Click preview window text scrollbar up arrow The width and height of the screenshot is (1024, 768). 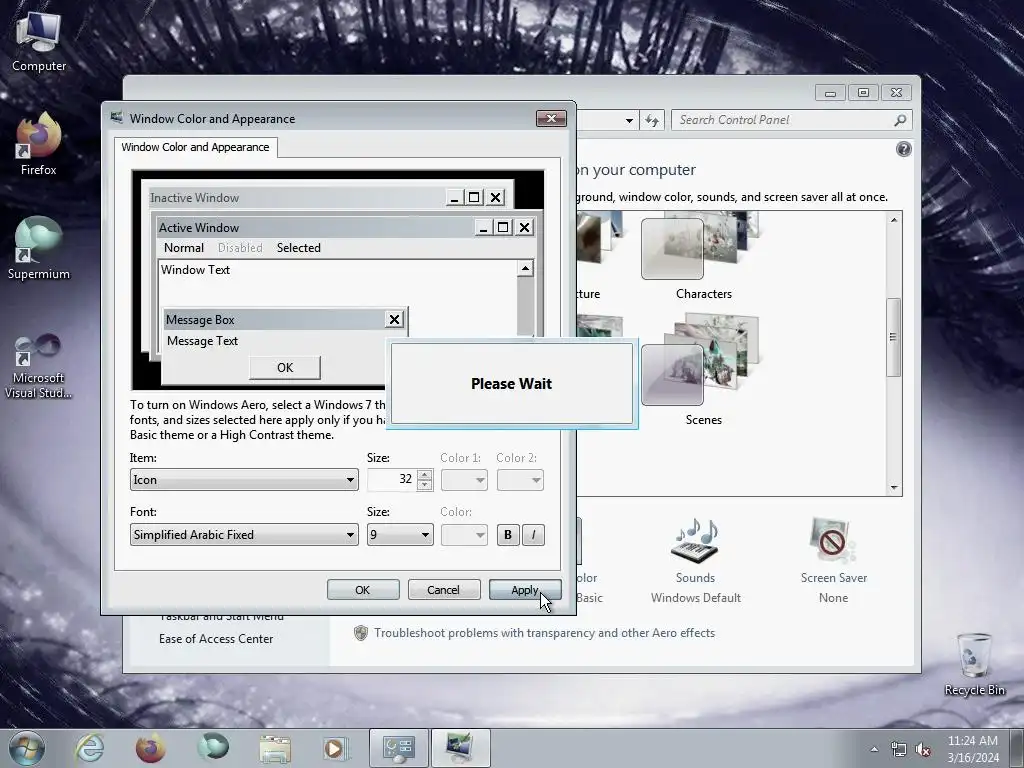coord(525,268)
